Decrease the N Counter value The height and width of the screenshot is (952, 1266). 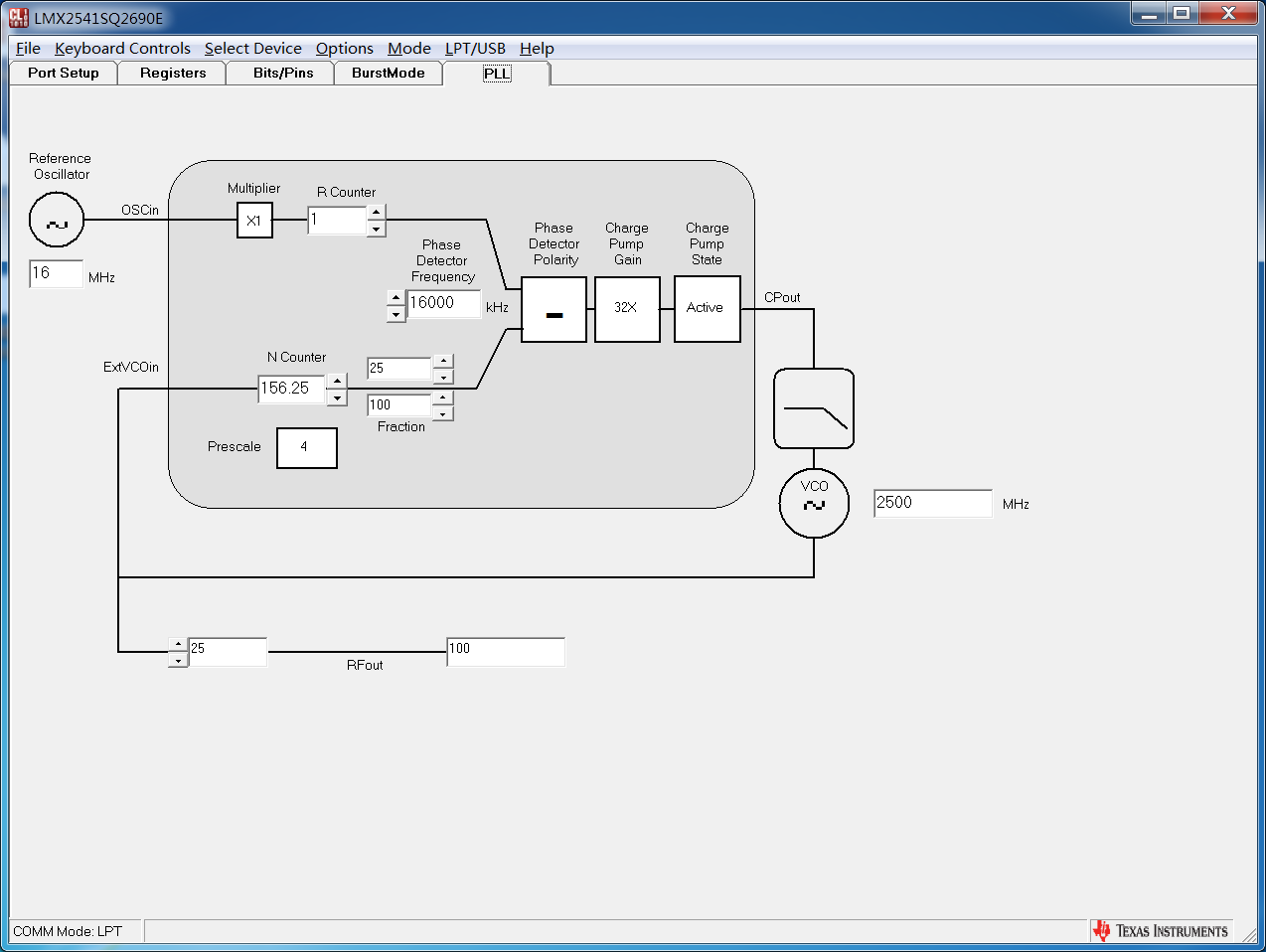click(x=338, y=397)
